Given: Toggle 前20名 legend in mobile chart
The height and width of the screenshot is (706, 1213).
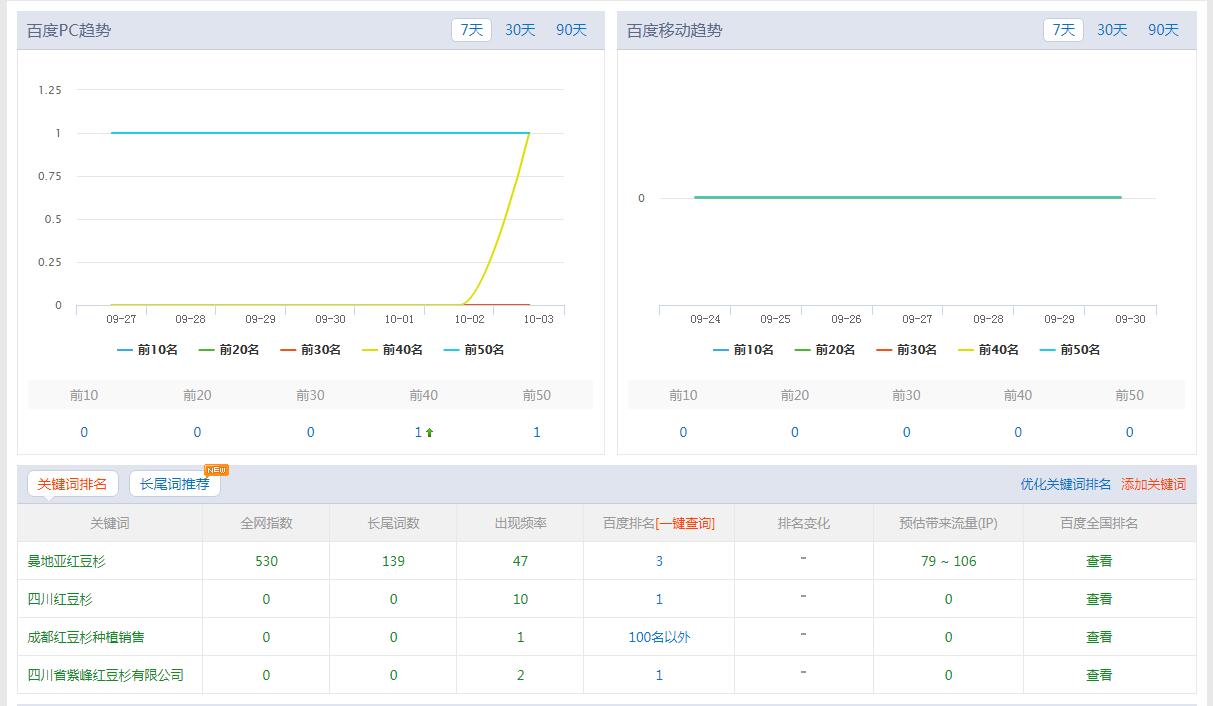Looking at the screenshot, I should point(825,350).
